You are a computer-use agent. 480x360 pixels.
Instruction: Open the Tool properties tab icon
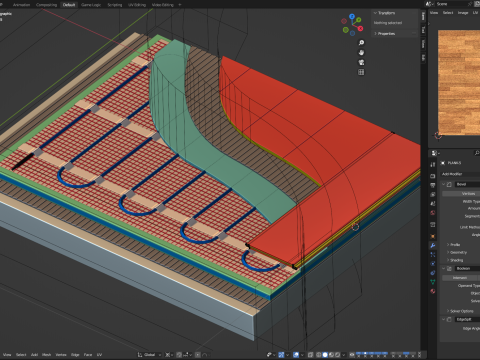[433, 164]
